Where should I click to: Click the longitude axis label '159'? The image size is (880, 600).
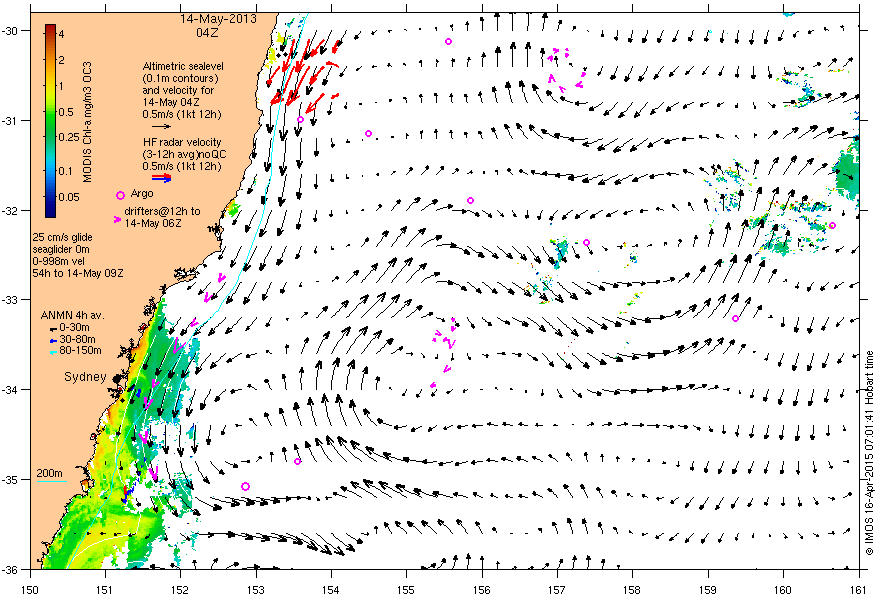(x=708, y=590)
